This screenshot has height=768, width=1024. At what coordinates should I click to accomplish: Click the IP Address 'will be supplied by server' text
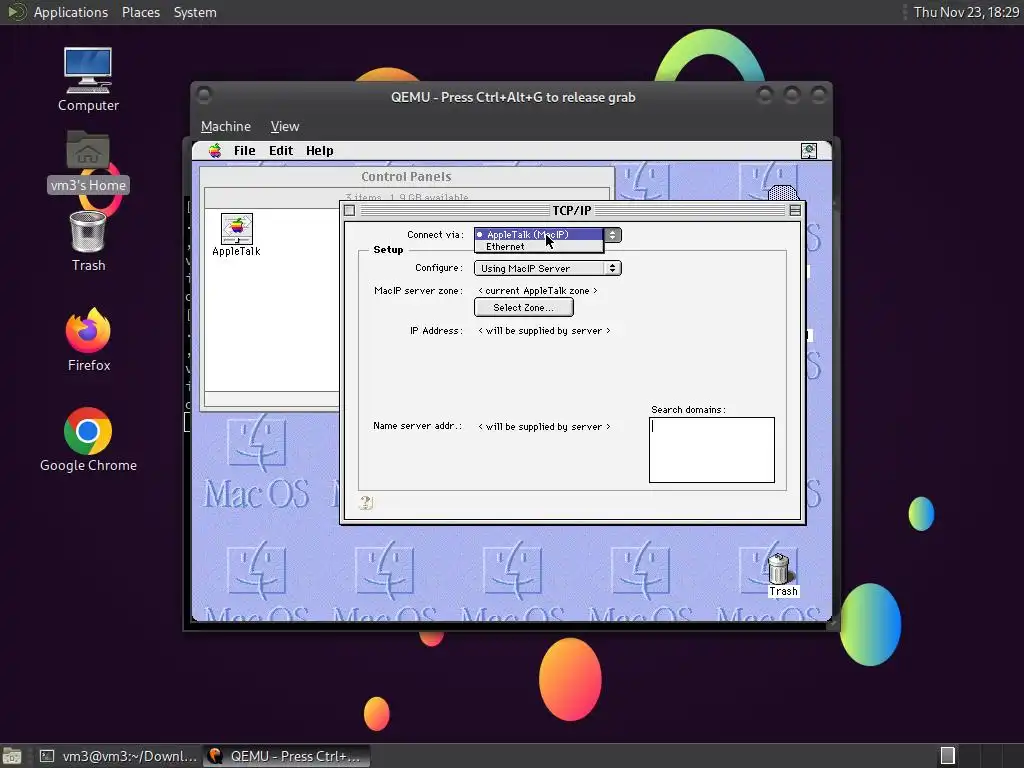(545, 331)
